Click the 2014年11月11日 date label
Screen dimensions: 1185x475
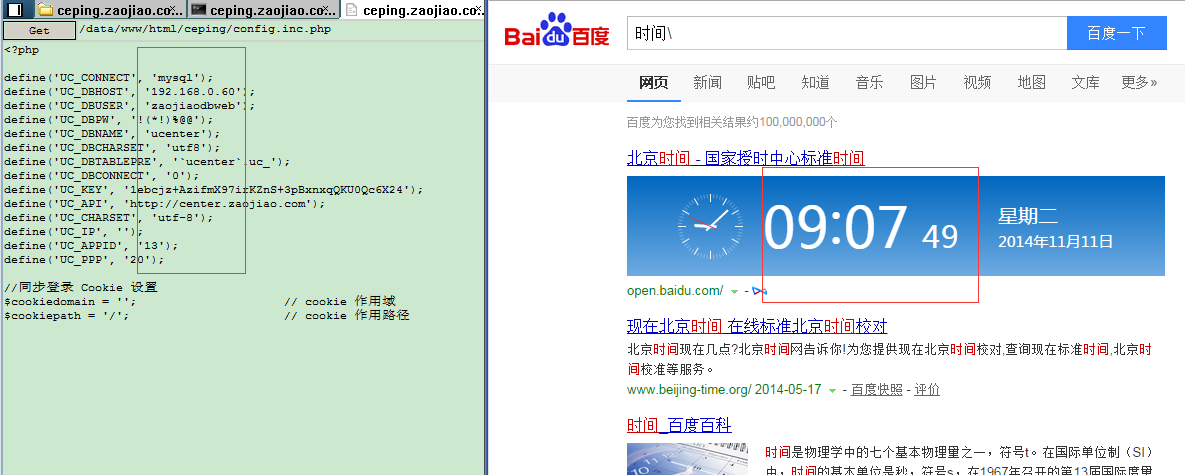1055,242
